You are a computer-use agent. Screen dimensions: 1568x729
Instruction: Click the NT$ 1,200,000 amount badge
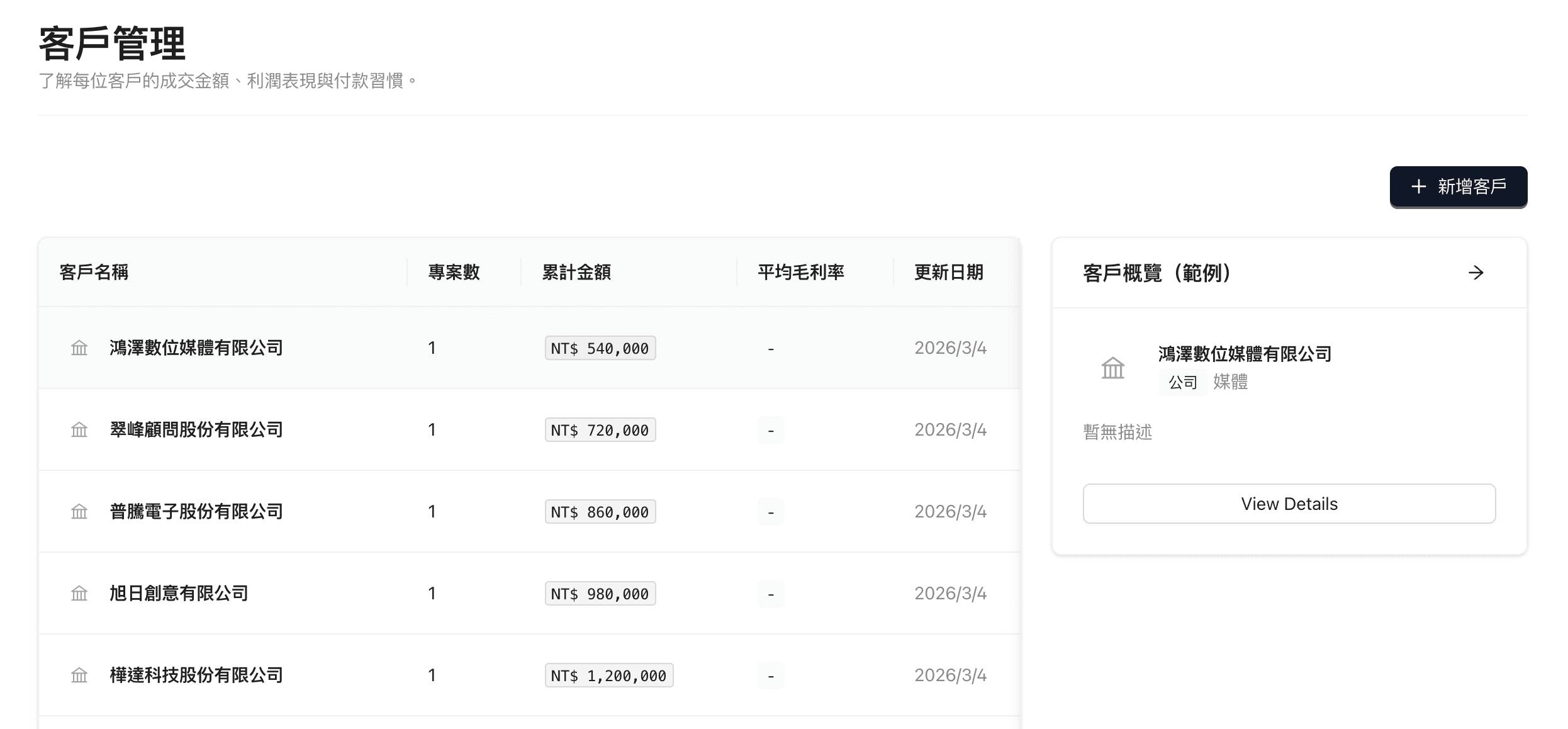pos(608,675)
